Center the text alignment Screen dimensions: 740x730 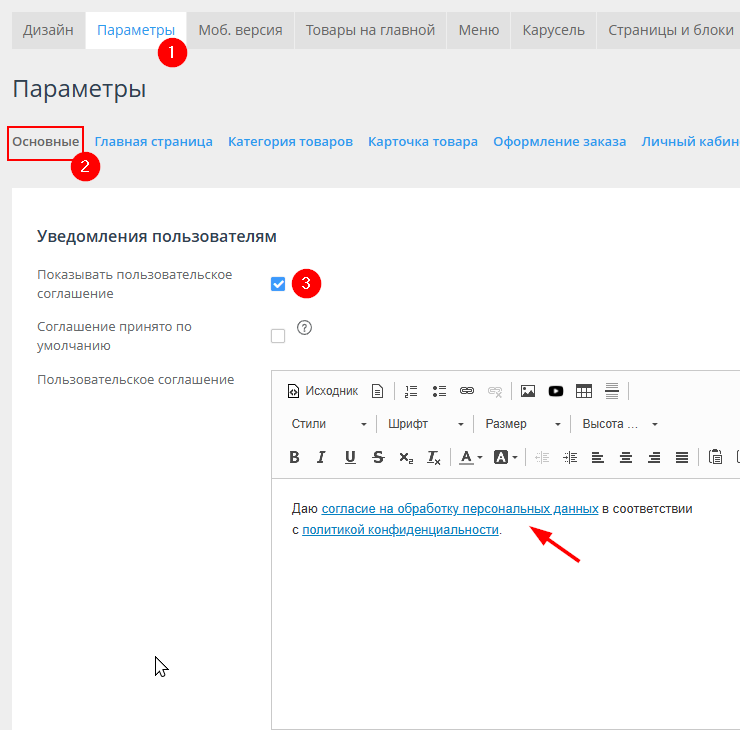626,457
